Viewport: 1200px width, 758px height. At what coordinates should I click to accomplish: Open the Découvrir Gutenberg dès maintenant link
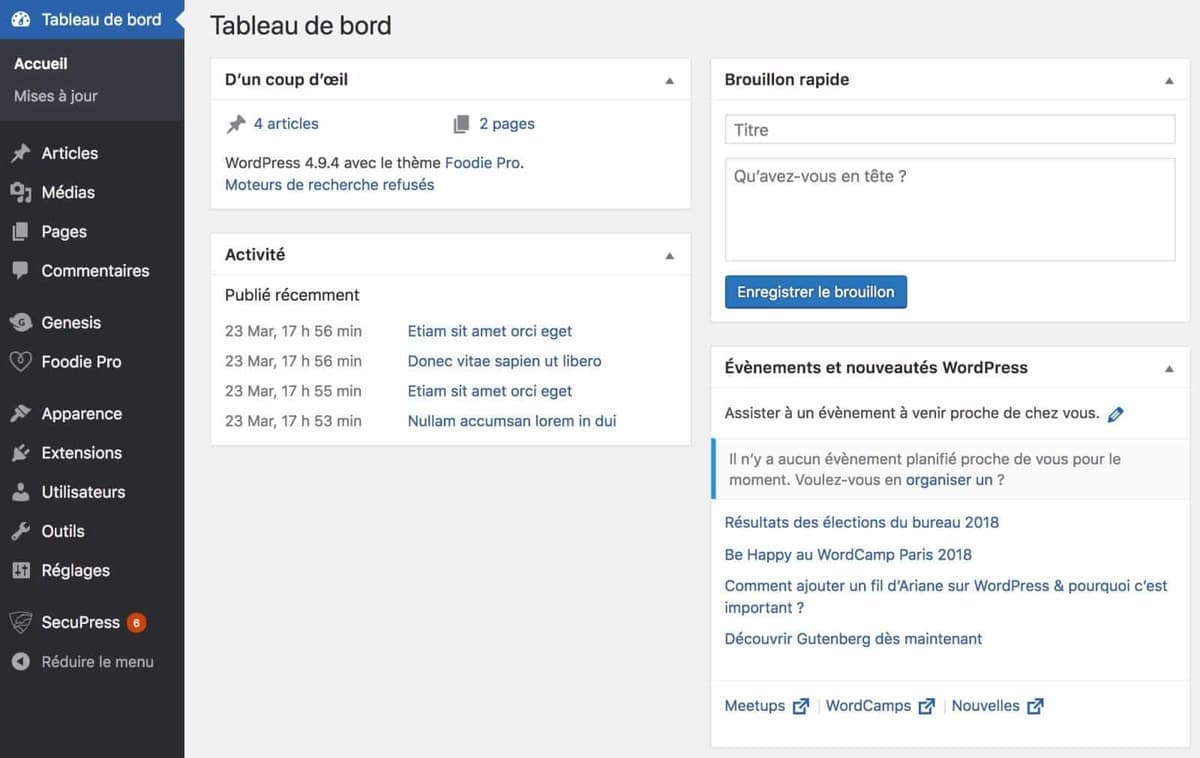coord(852,638)
